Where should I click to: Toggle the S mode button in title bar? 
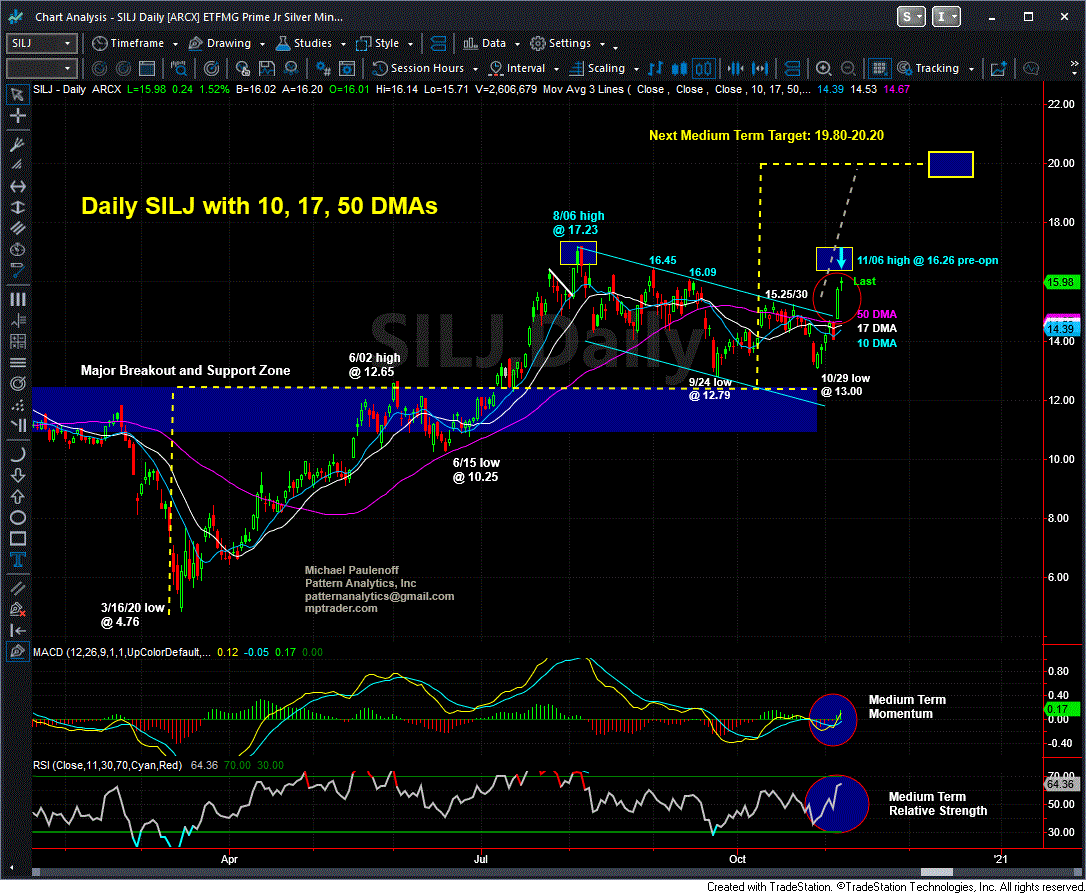(911, 17)
